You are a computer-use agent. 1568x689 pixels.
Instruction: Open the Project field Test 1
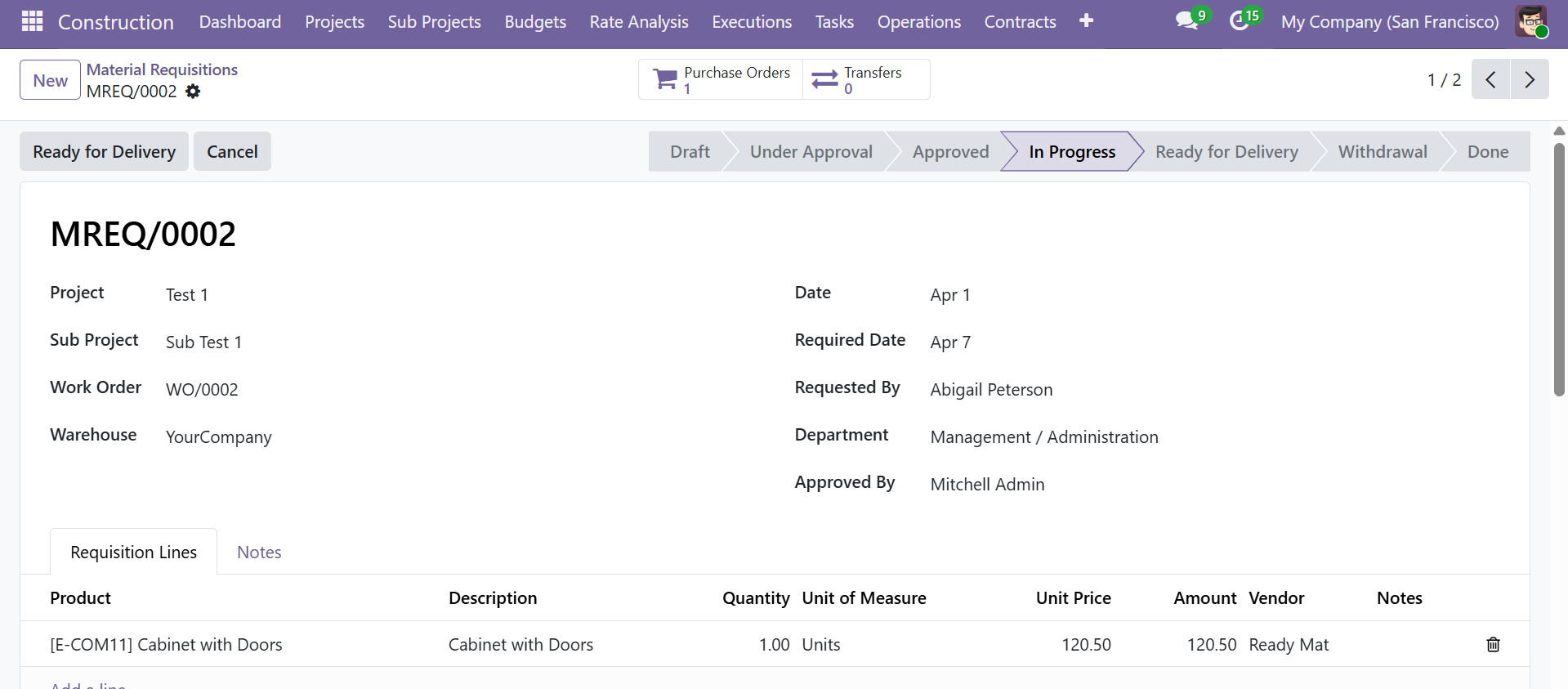(187, 295)
